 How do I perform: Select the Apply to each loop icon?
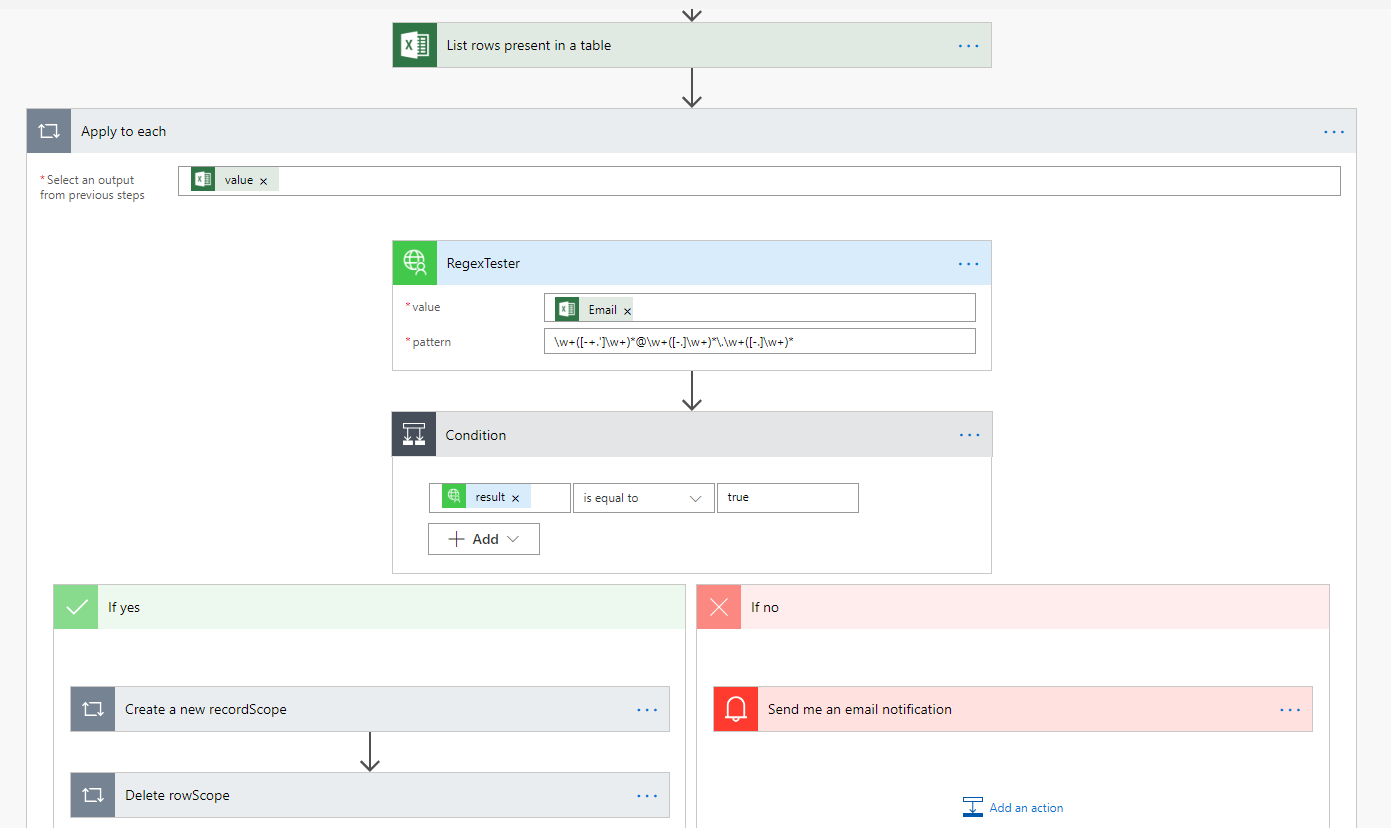coord(48,131)
